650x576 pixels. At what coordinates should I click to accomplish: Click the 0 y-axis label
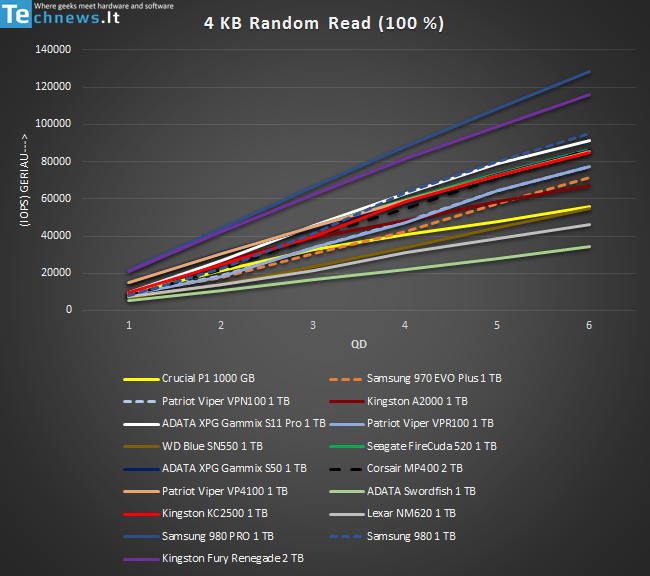(x=69, y=309)
